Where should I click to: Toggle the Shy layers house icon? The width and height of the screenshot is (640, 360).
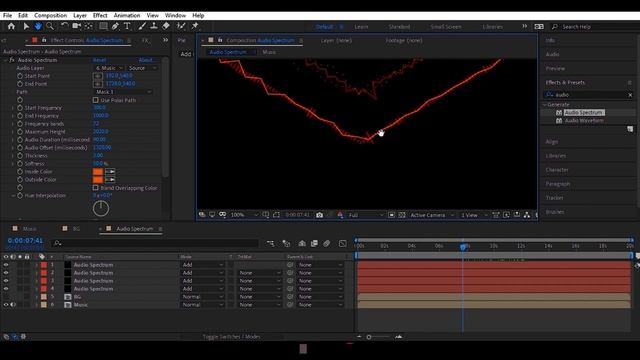pos(302,243)
